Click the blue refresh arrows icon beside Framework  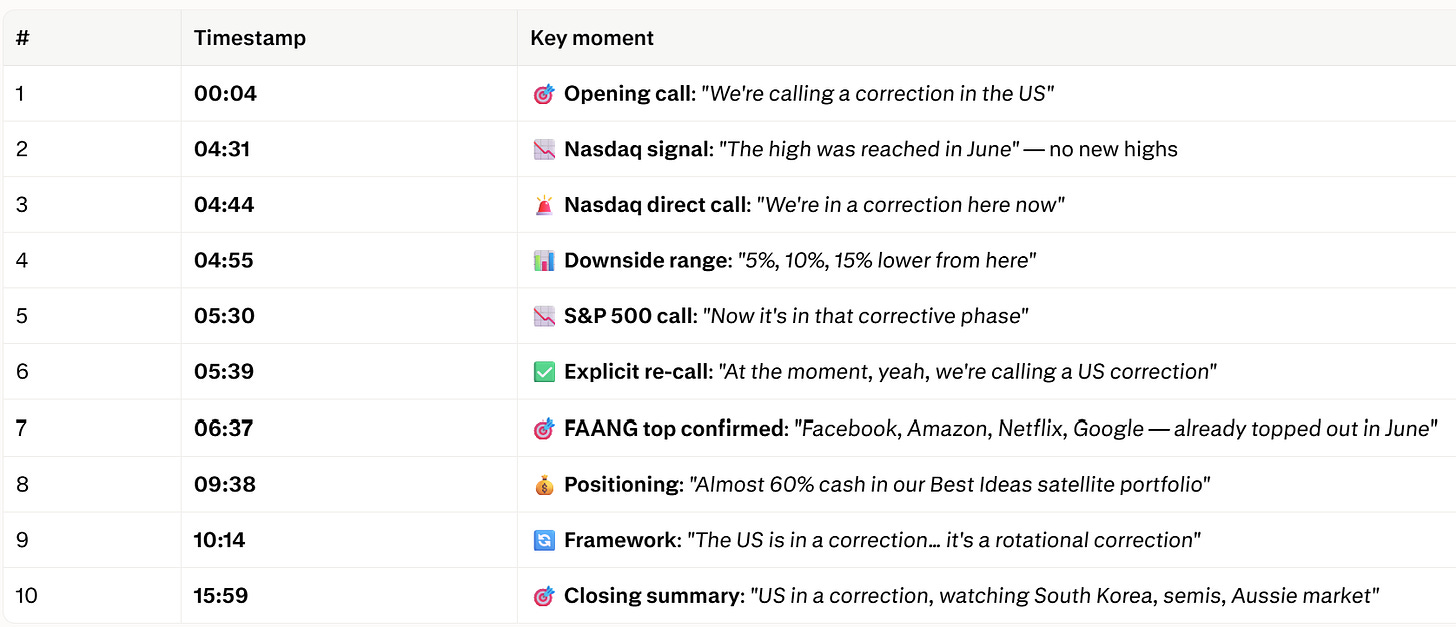(x=544, y=540)
